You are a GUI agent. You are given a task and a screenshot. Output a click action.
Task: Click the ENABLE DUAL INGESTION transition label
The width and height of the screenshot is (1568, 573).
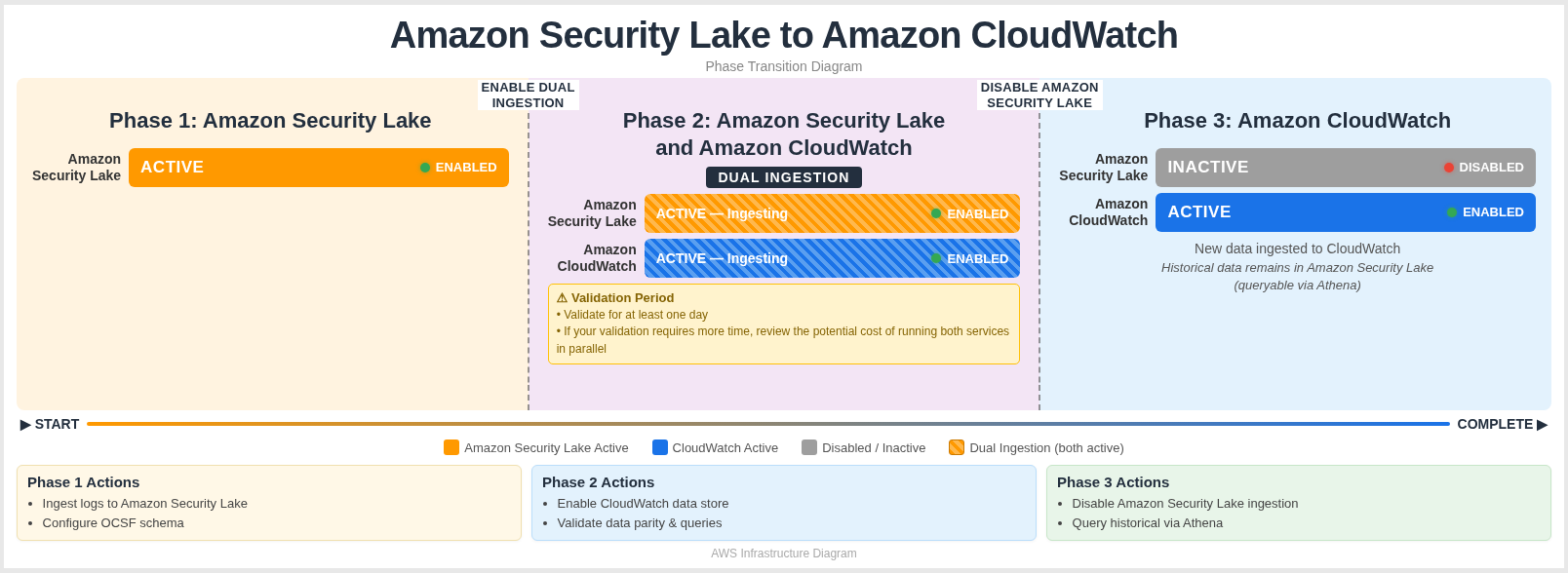click(x=528, y=95)
